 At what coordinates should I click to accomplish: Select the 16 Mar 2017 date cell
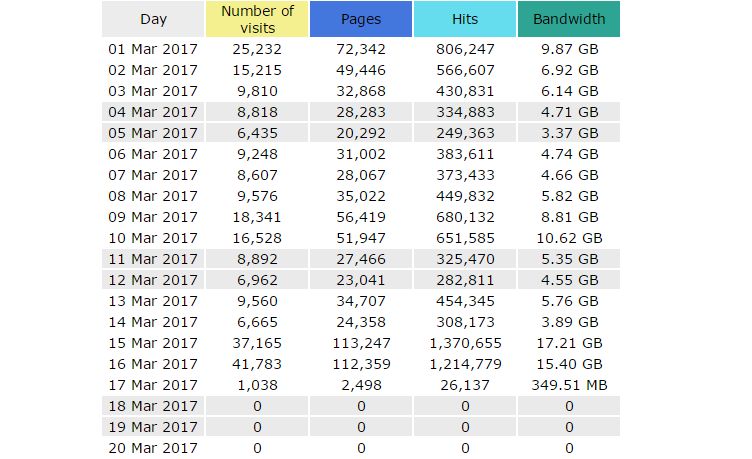(153, 365)
